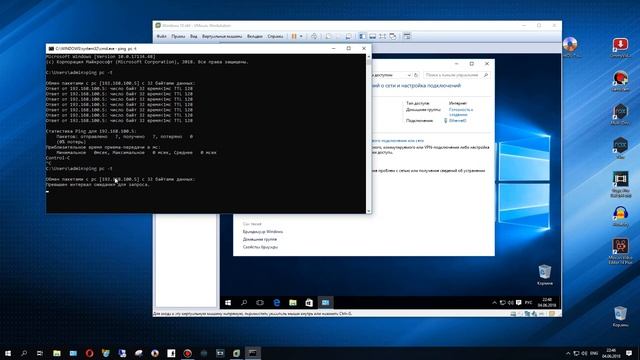Open the address bar dropdown in Network Center

pos(409,75)
